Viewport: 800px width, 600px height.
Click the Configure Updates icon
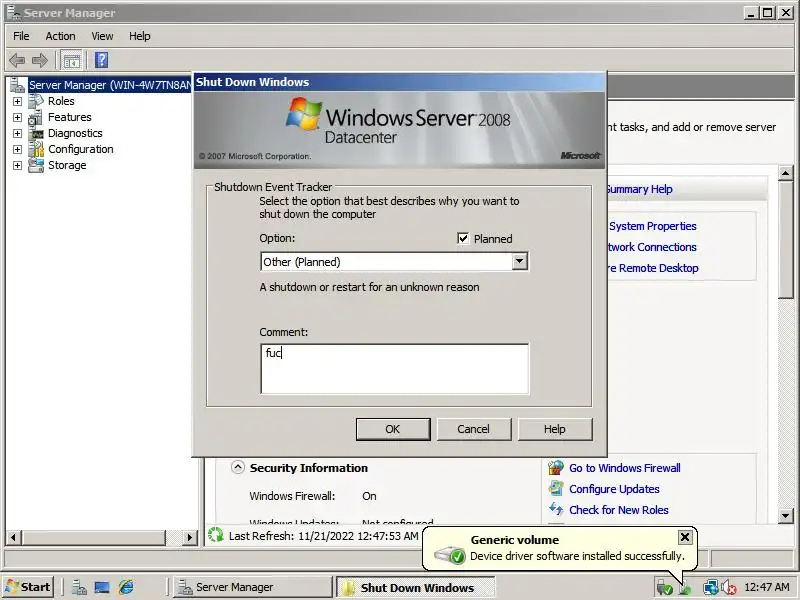click(x=556, y=488)
